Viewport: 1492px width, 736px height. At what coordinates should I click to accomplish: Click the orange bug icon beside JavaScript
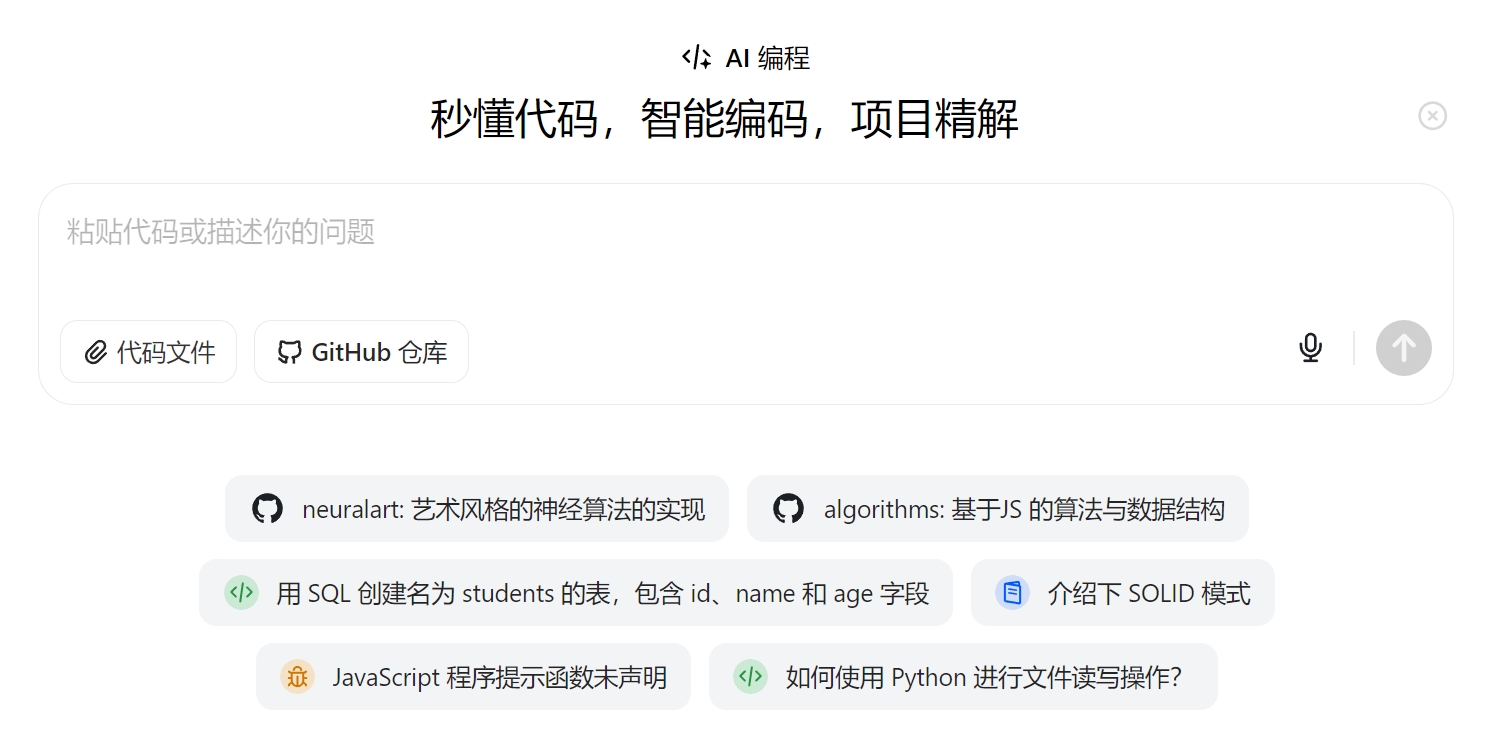point(297,677)
